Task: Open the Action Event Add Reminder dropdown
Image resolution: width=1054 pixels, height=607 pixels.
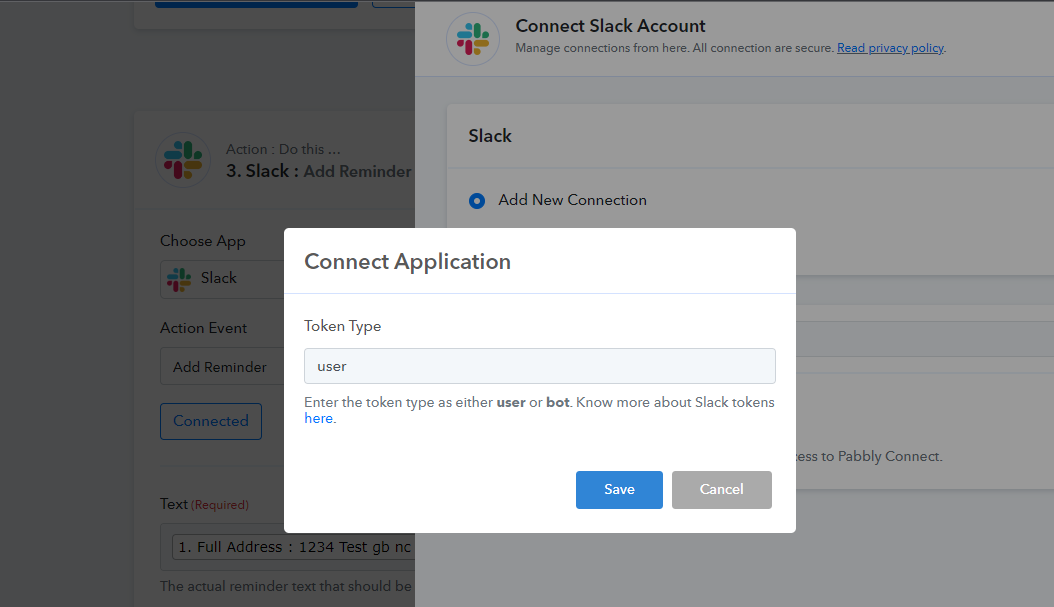Action: click(222, 367)
